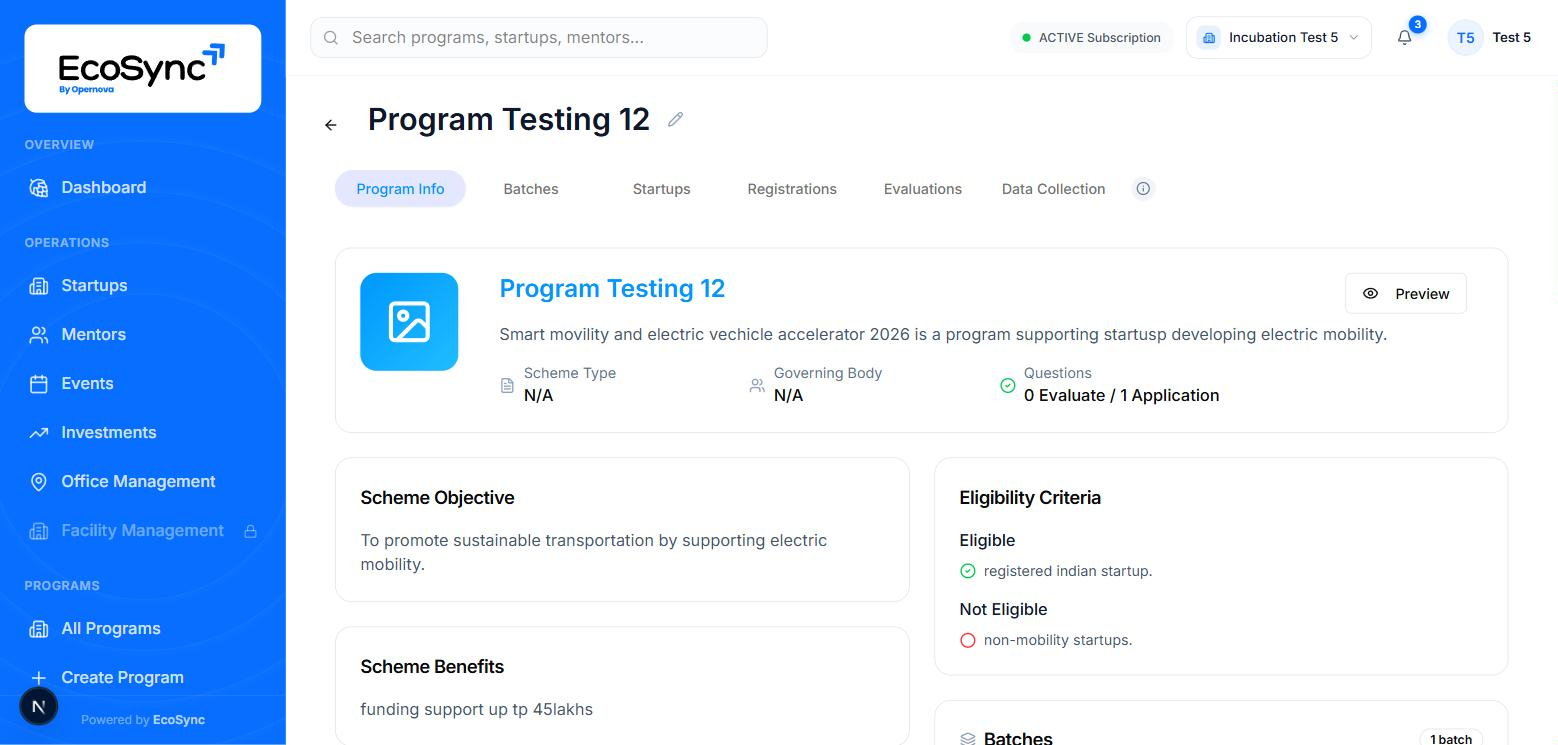Click the plus icon next to Create Program
Screen dimensions: 1558x745
pyautogui.click(x=39, y=678)
